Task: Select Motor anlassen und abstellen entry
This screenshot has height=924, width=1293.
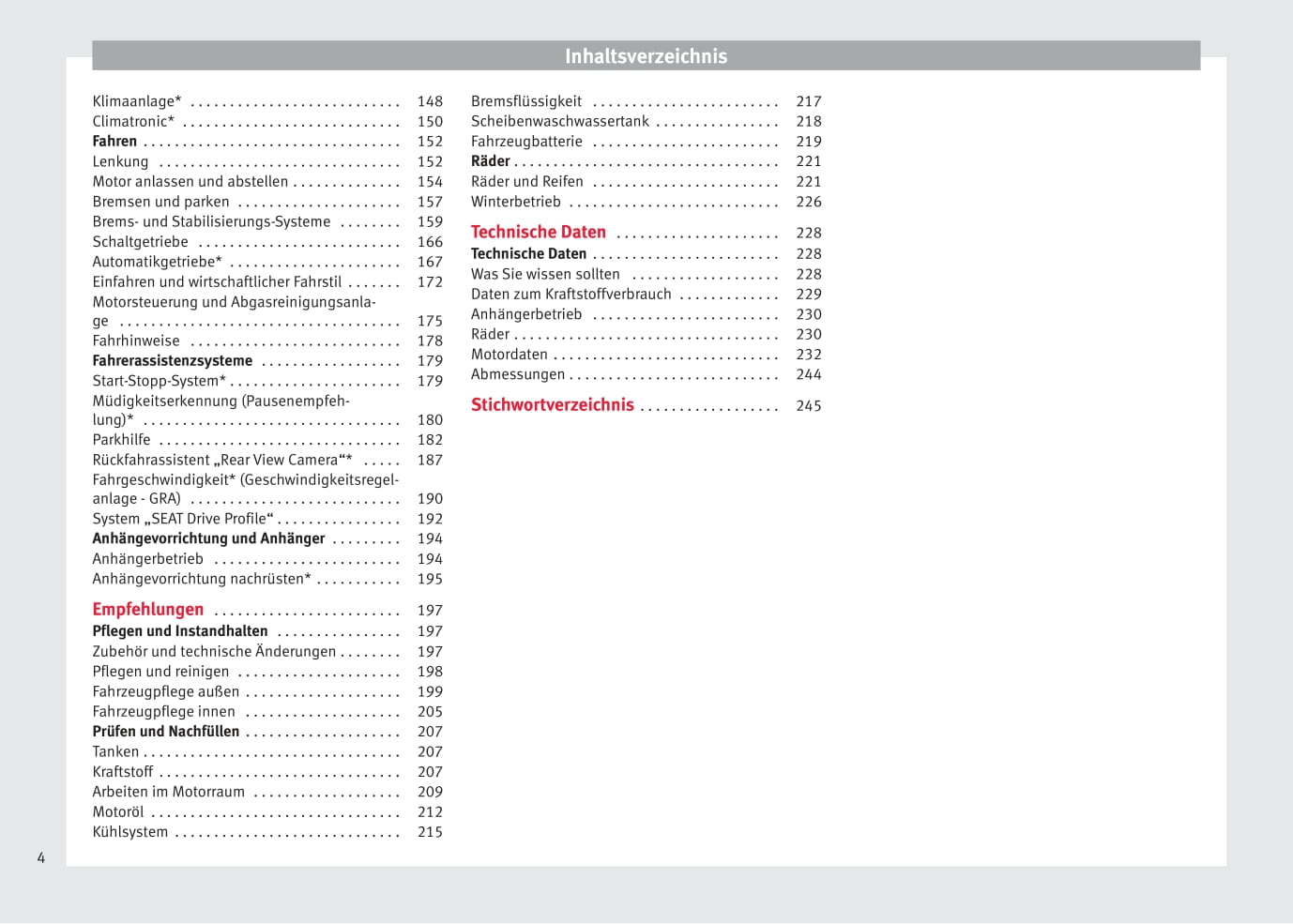Action: click(190, 182)
